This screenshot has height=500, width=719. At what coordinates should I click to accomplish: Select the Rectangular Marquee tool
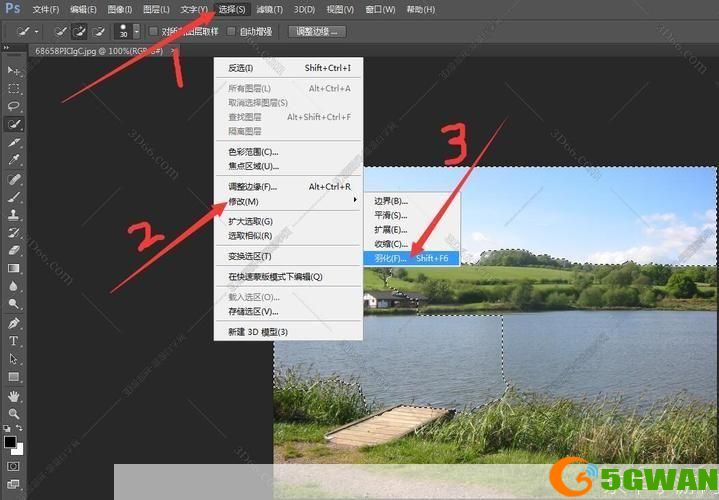click(14, 88)
